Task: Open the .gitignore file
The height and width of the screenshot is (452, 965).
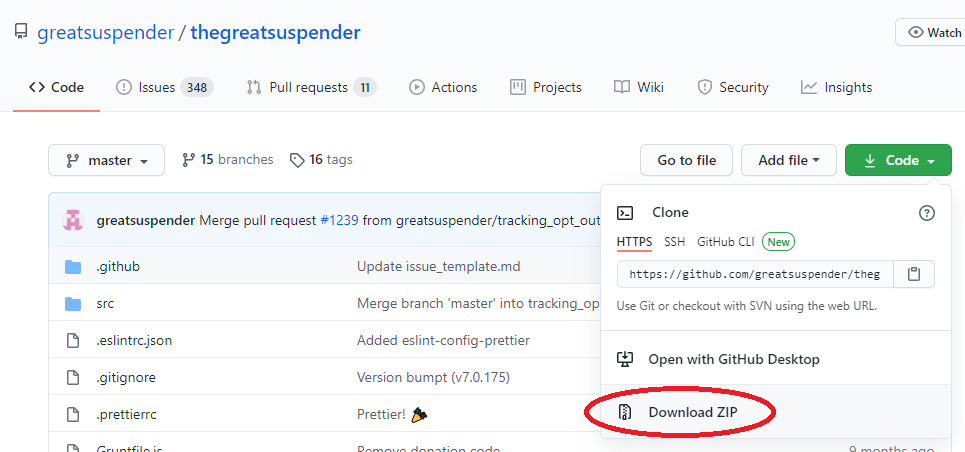Action: [x=126, y=377]
